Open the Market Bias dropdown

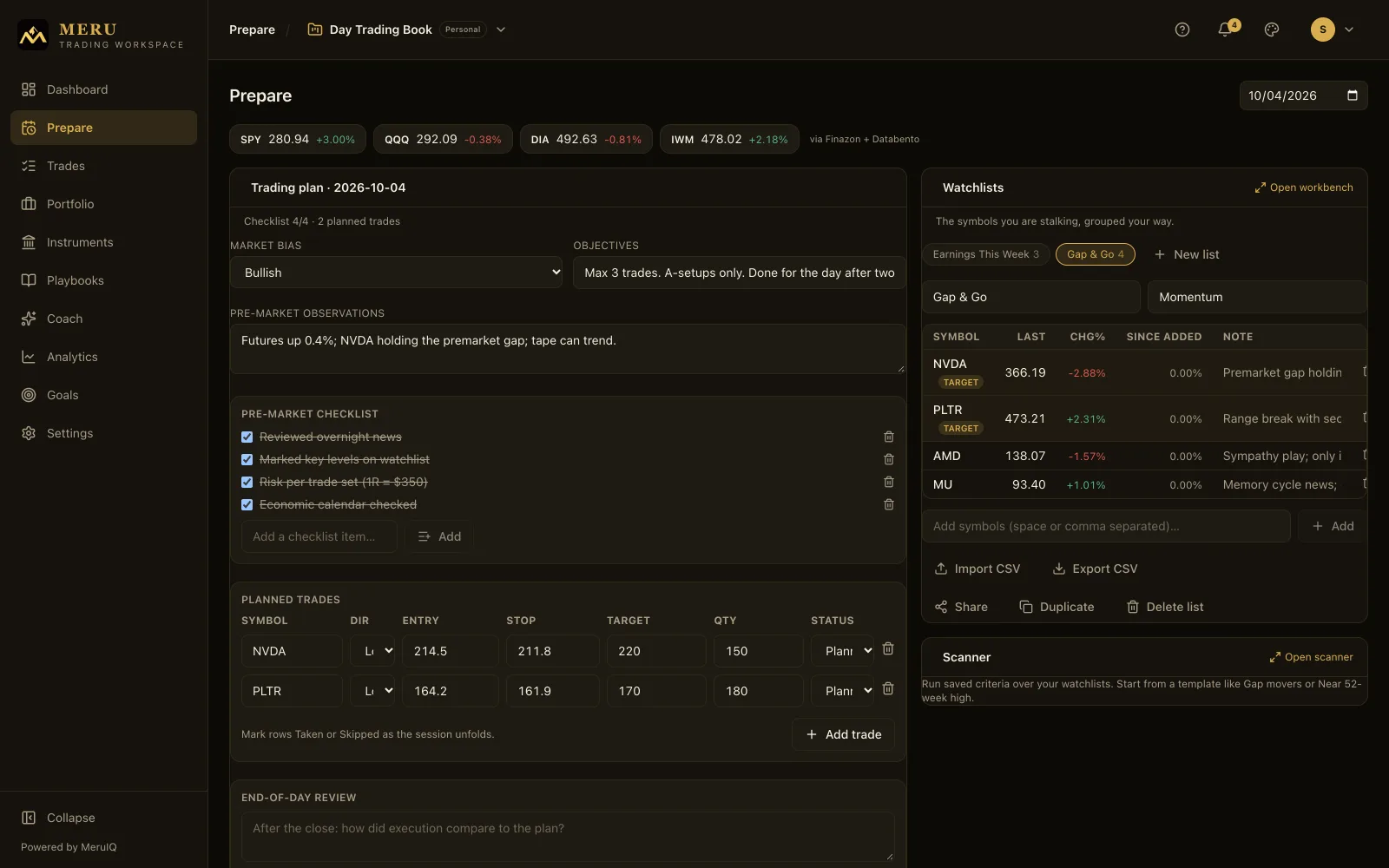coord(398,273)
